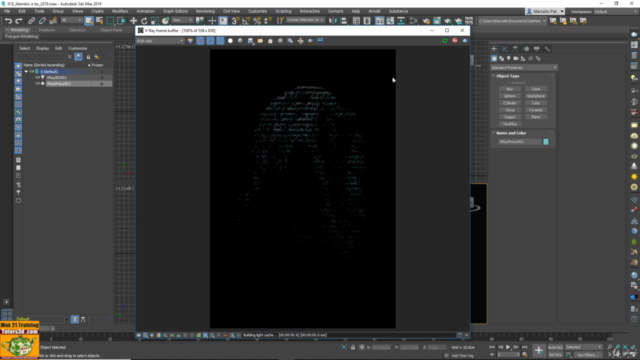This screenshot has width=640, height=360.
Task: Click the lock icon in Scene Explorer toolbar
Action: (88, 57)
